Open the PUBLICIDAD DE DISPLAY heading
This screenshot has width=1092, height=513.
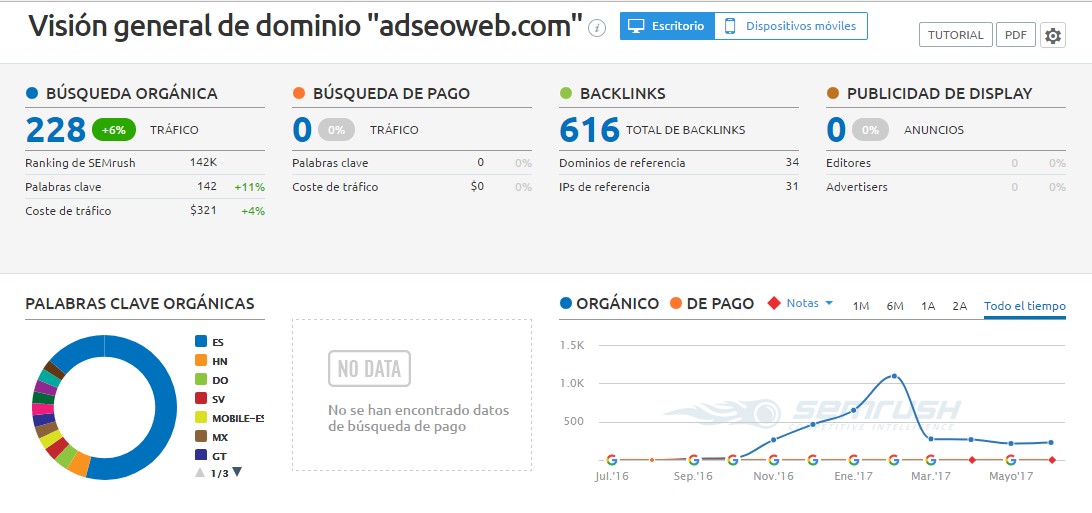pyautogui.click(x=939, y=93)
